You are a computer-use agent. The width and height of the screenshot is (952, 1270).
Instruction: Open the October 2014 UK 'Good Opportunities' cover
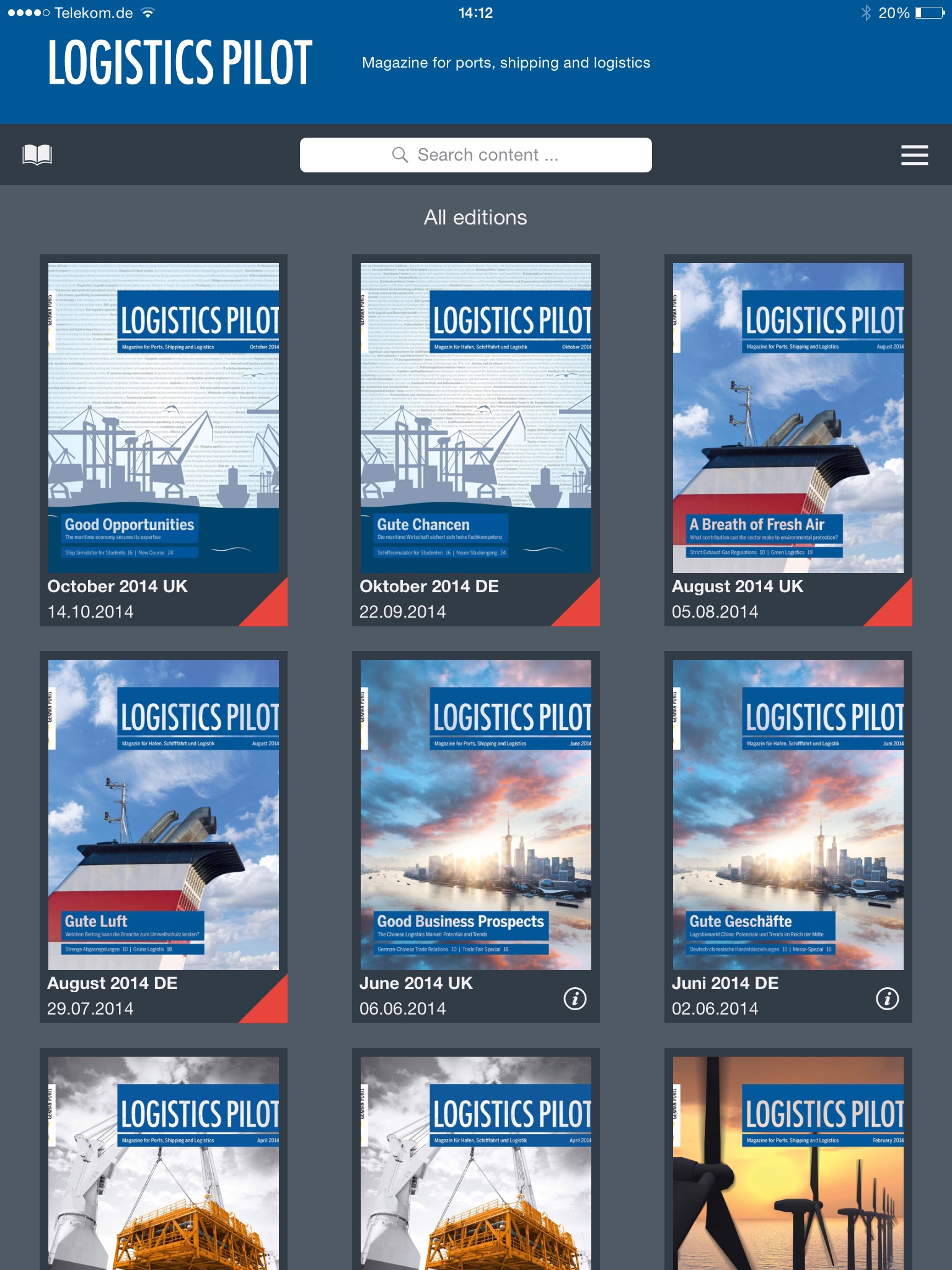click(x=164, y=418)
